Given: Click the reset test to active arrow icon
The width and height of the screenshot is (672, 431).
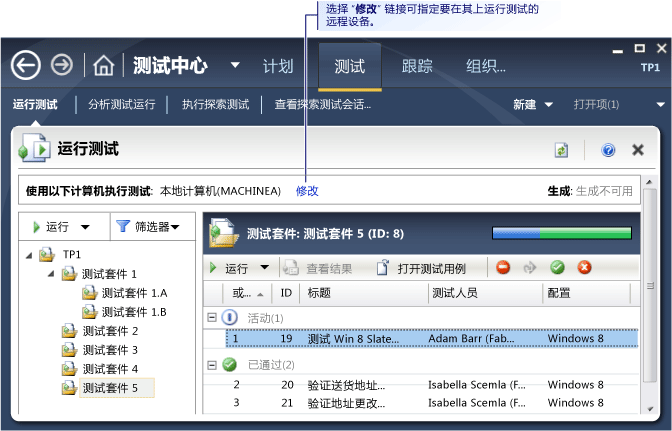Looking at the screenshot, I should coord(530,268).
